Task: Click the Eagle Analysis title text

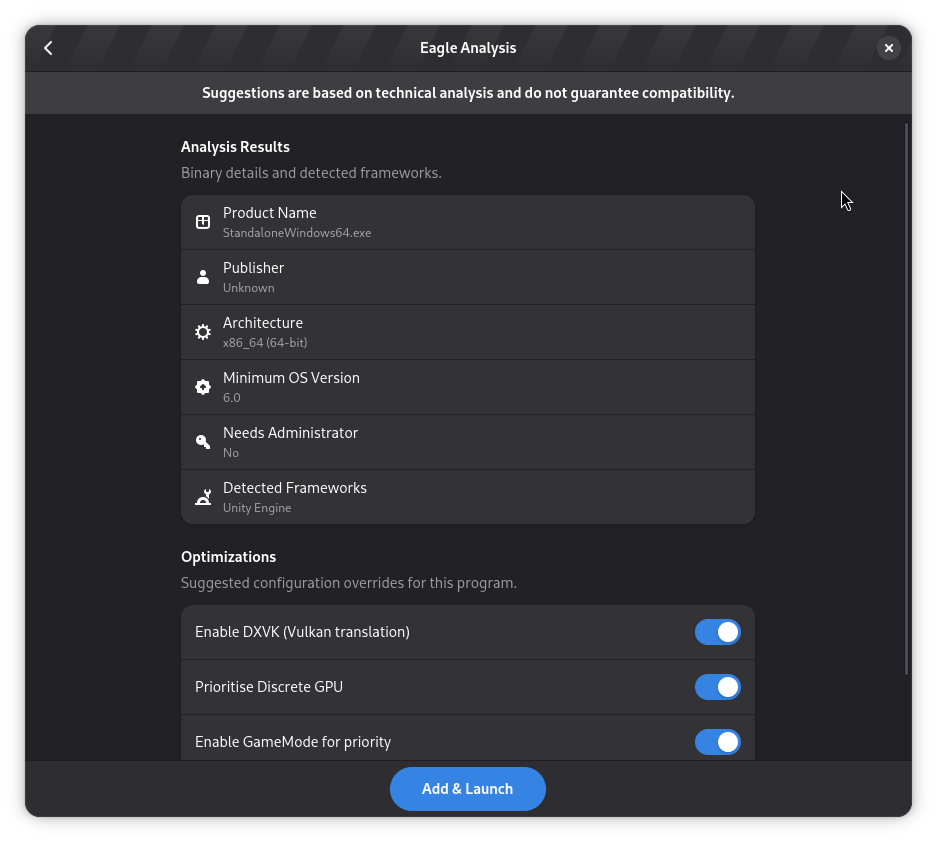Action: pyautogui.click(x=468, y=48)
